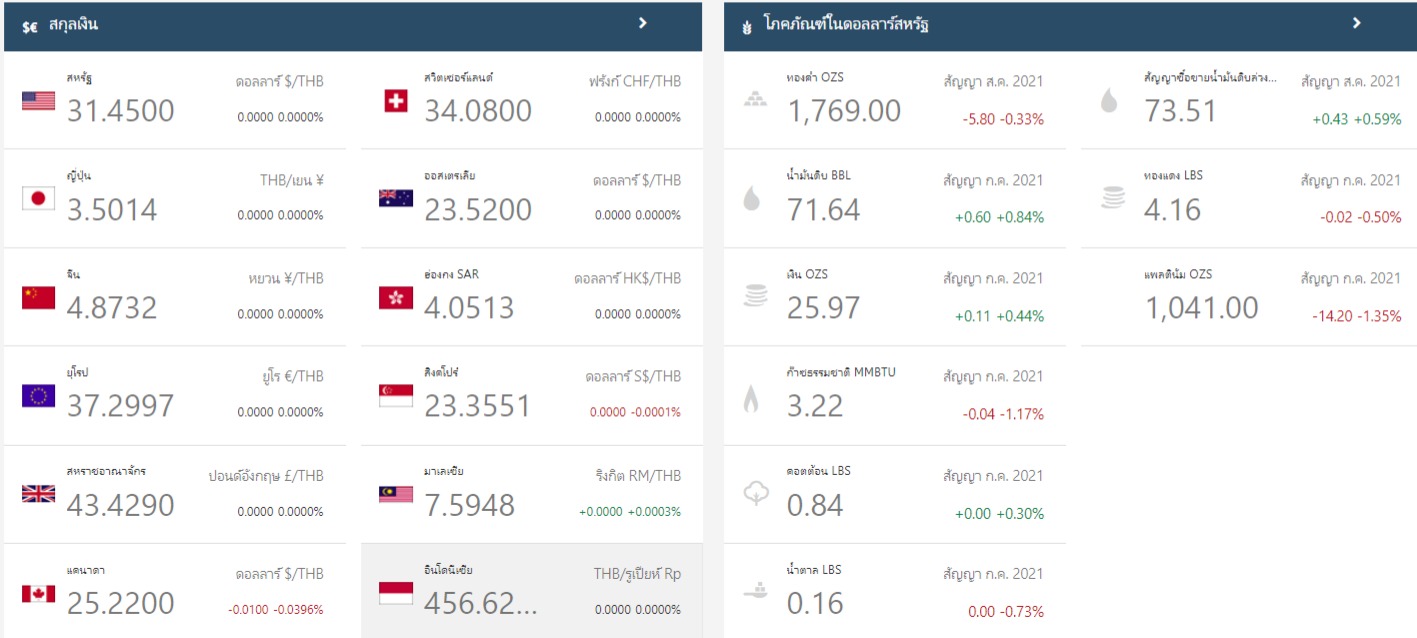Click the natural gas flame icon
The width and height of the screenshot is (1417, 638).
[751, 398]
